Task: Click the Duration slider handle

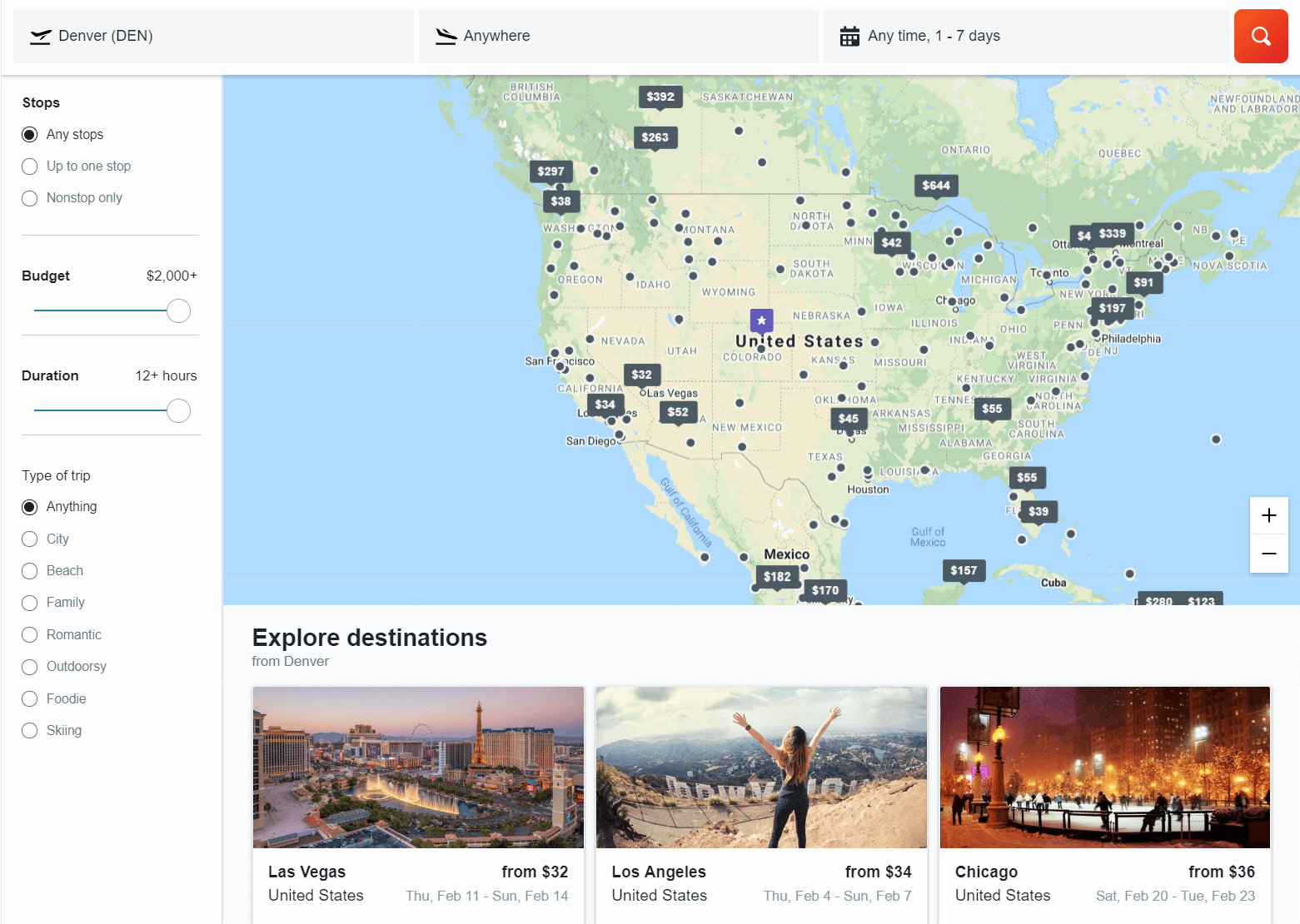Action: (178, 410)
